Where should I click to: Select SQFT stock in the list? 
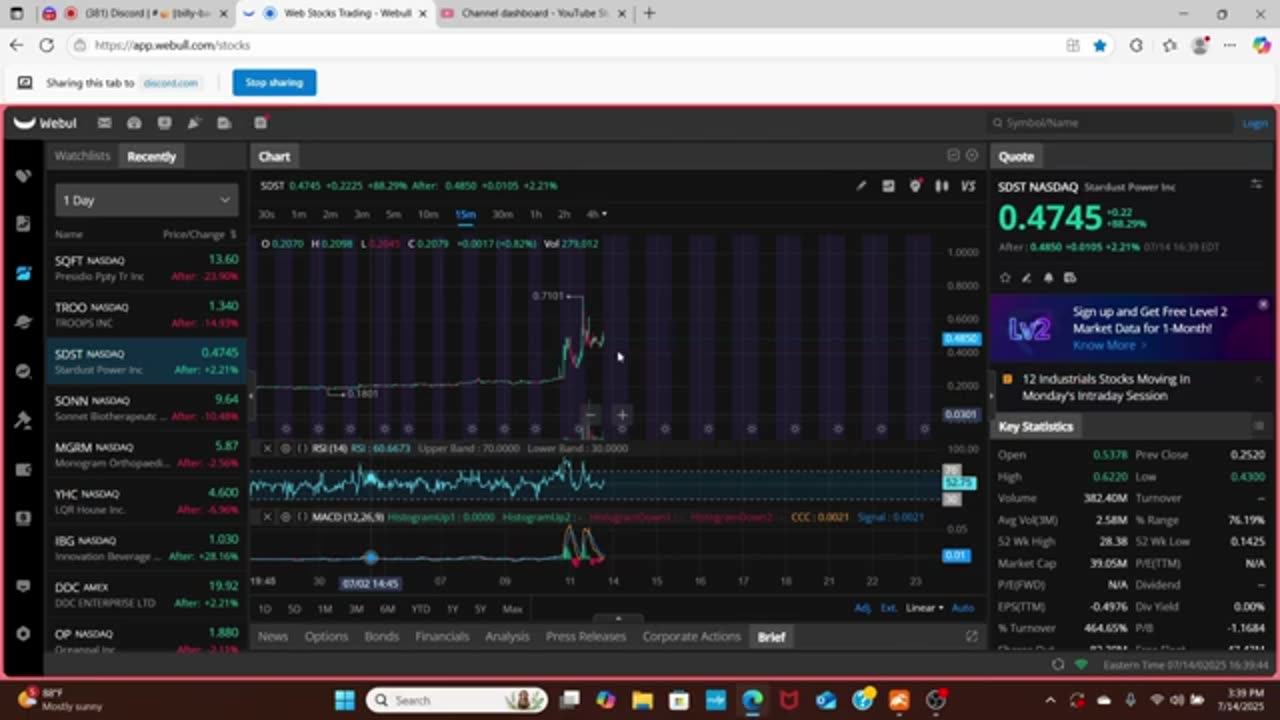(x=147, y=267)
